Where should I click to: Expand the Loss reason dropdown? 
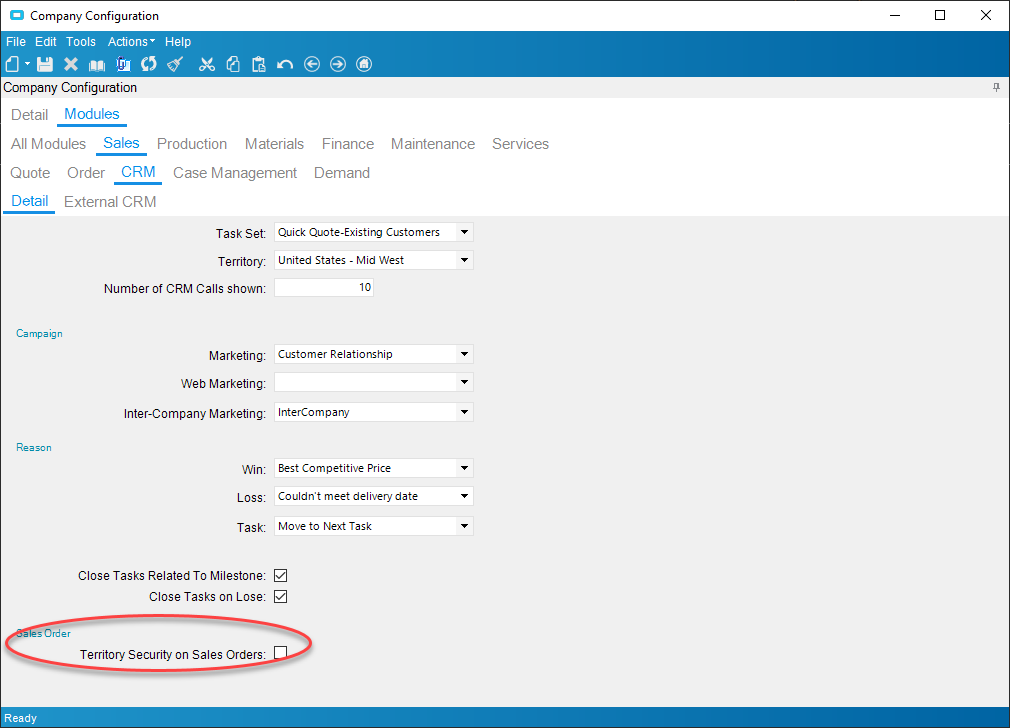click(464, 496)
